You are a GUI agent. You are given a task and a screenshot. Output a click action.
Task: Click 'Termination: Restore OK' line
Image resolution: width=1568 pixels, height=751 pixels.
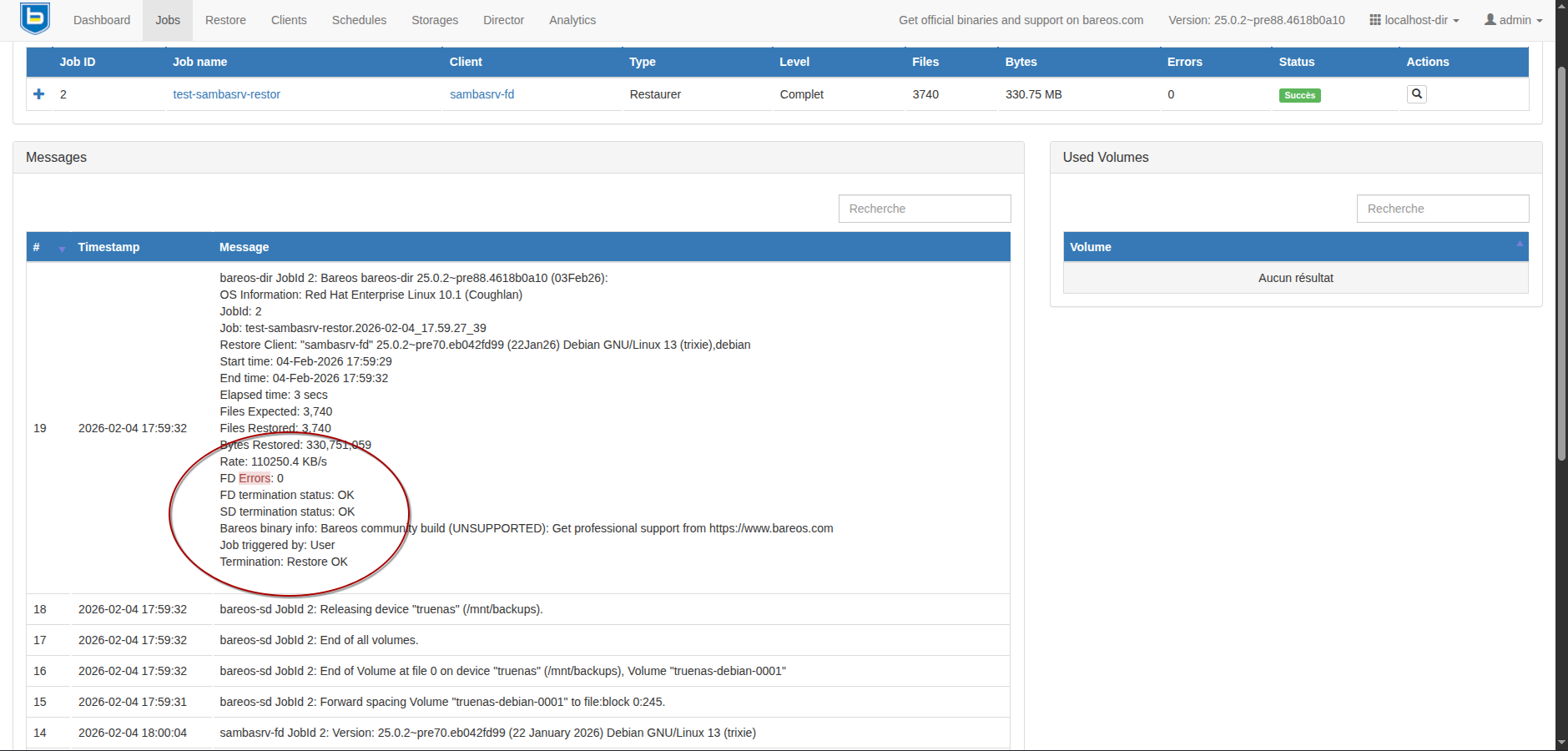click(284, 562)
